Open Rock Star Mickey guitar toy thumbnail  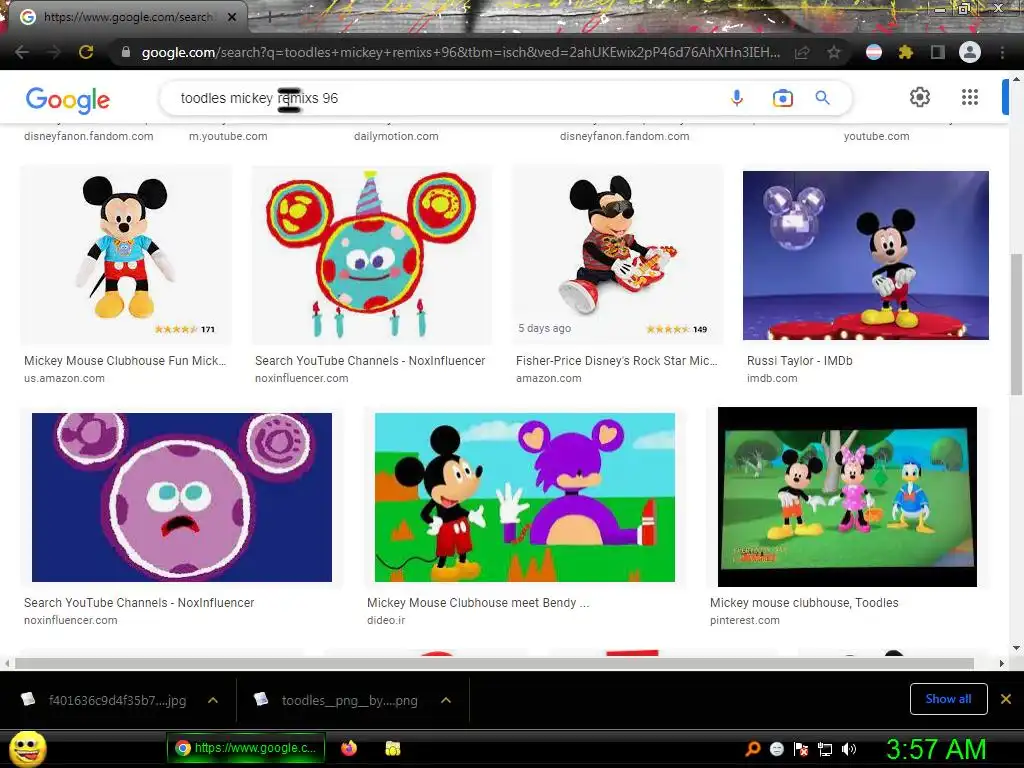[x=618, y=255]
